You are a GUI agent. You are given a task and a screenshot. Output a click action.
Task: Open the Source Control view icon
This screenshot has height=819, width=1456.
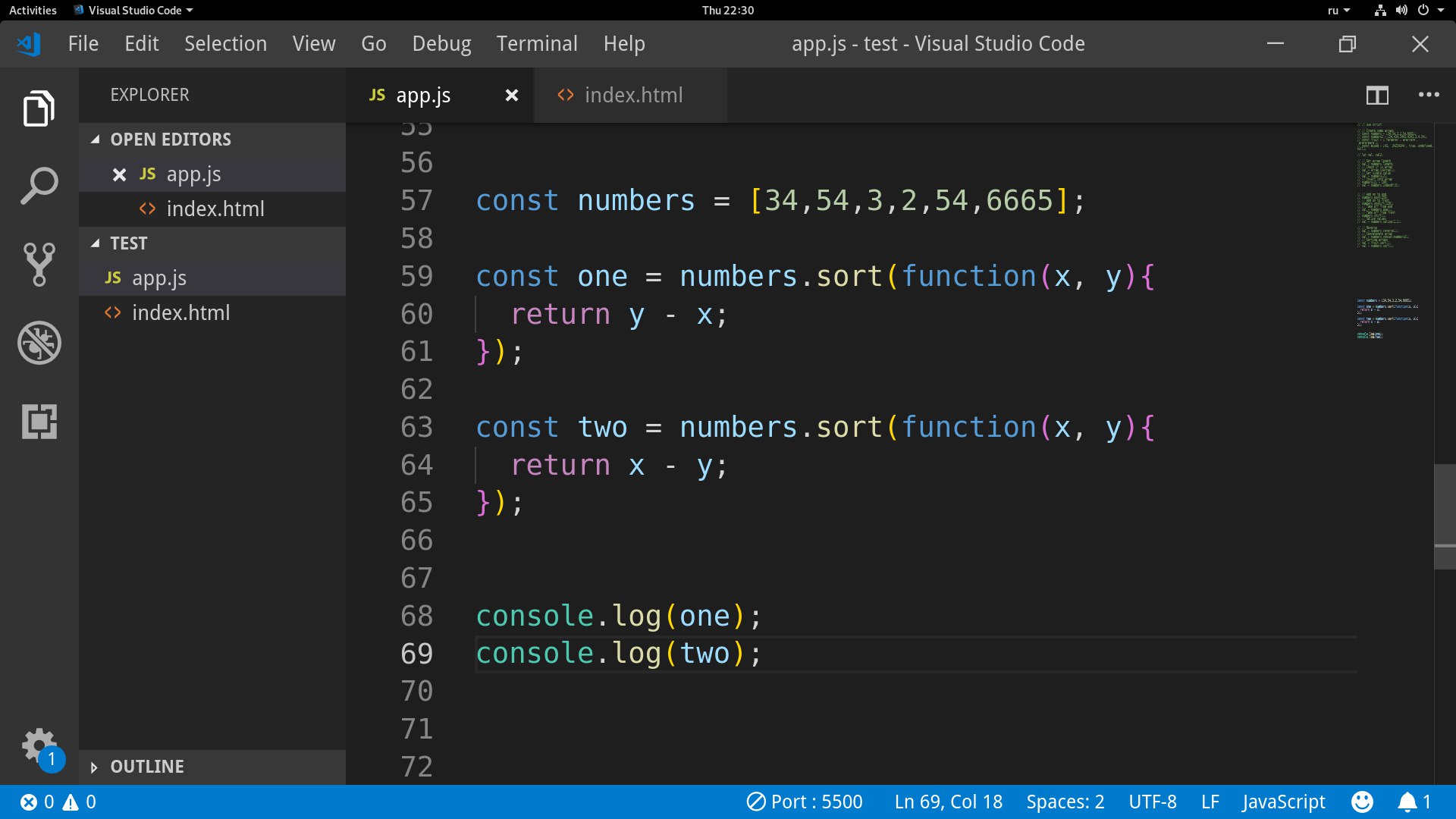39,265
